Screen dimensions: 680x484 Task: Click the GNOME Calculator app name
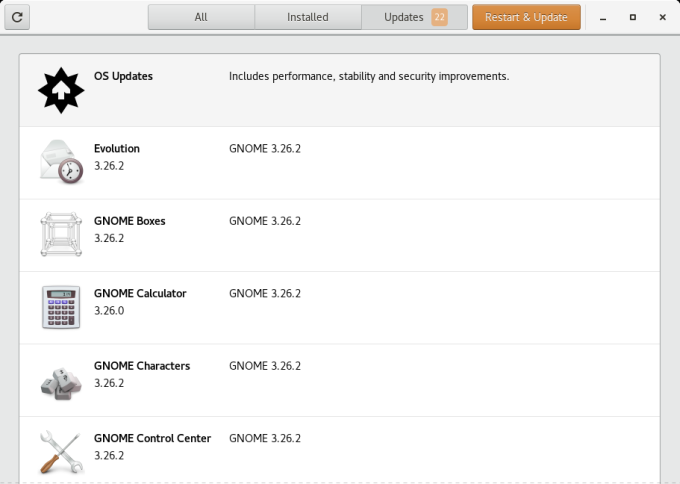[140, 293]
